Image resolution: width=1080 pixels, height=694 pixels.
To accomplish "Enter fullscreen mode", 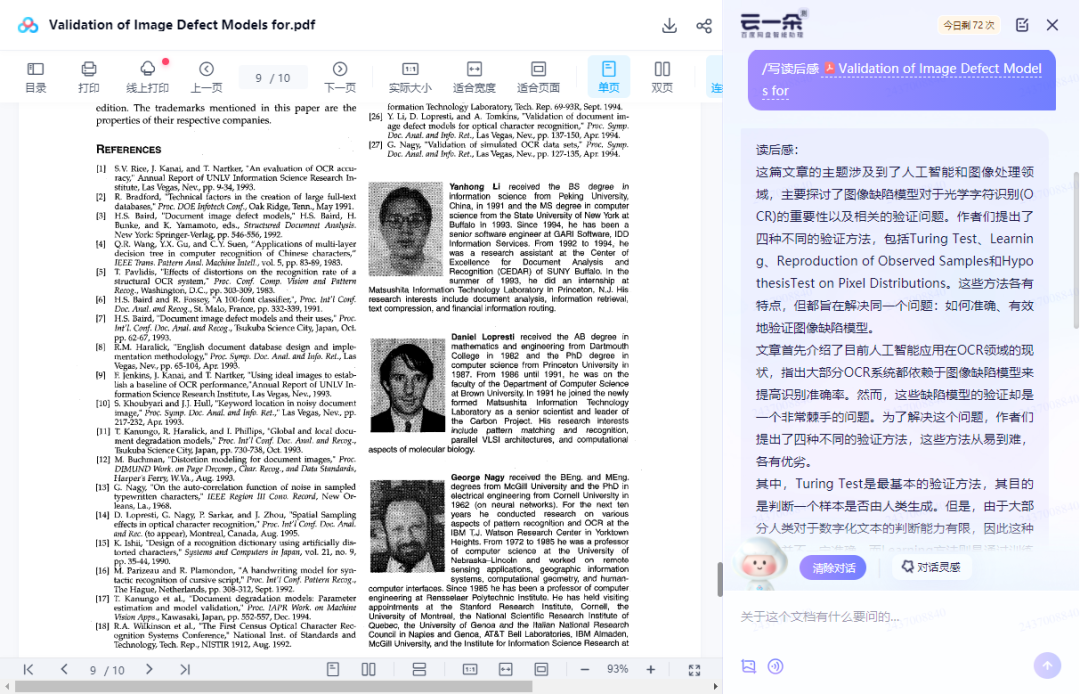I will 694,669.
